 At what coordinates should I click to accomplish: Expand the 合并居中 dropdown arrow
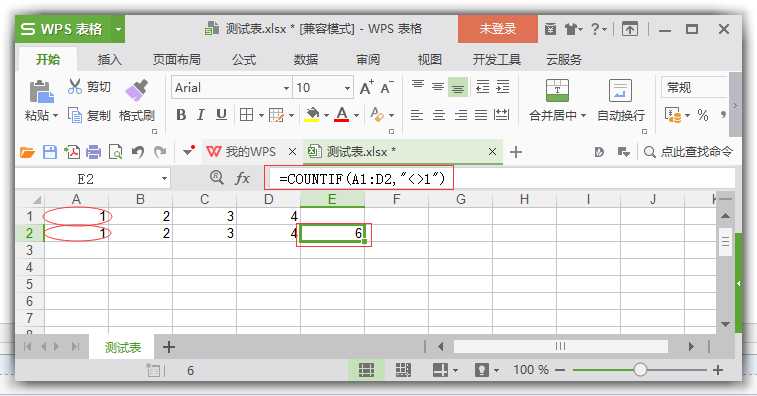pyautogui.click(x=583, y=115)
